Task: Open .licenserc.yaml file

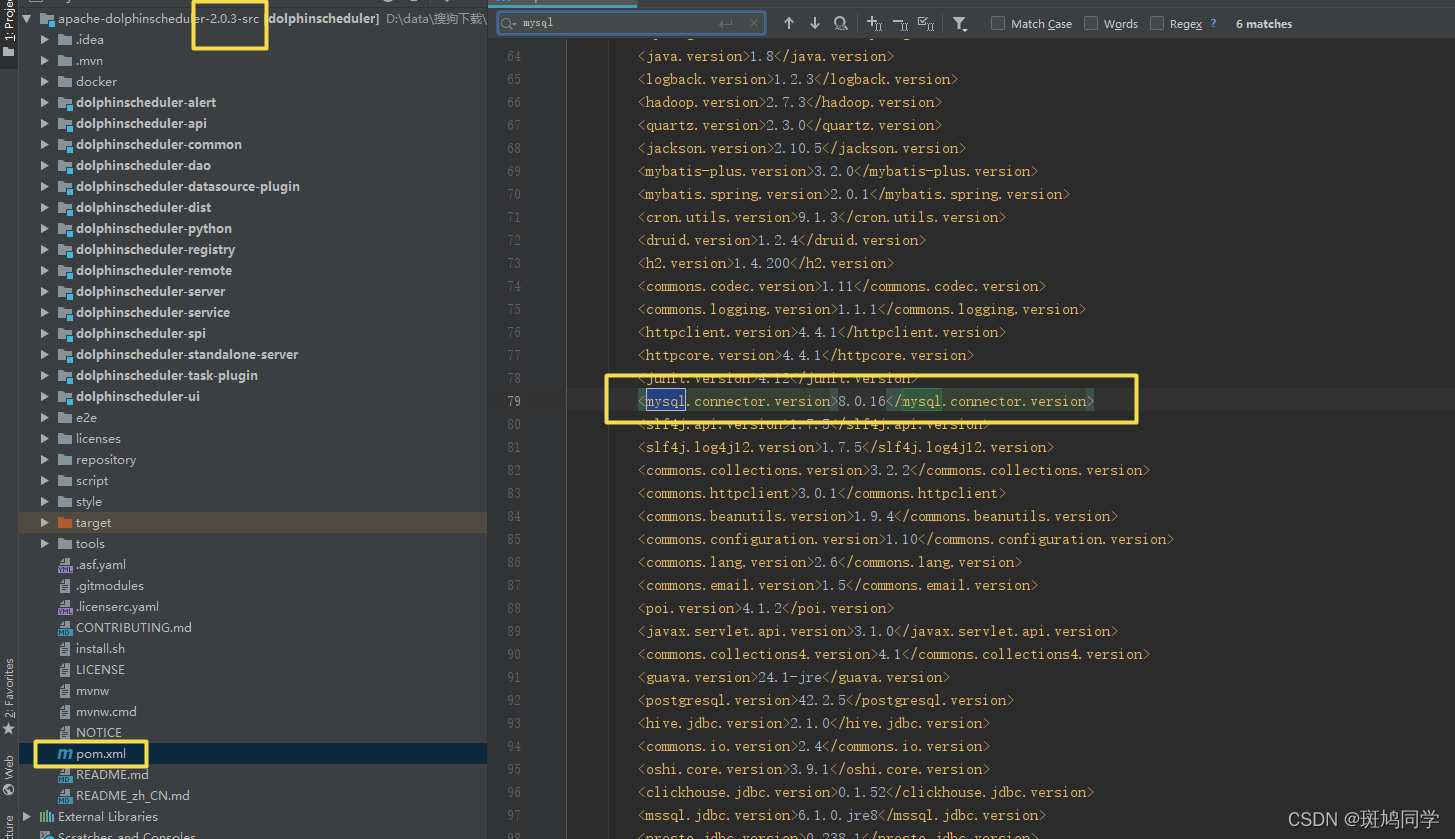Action: pos(117,607)
